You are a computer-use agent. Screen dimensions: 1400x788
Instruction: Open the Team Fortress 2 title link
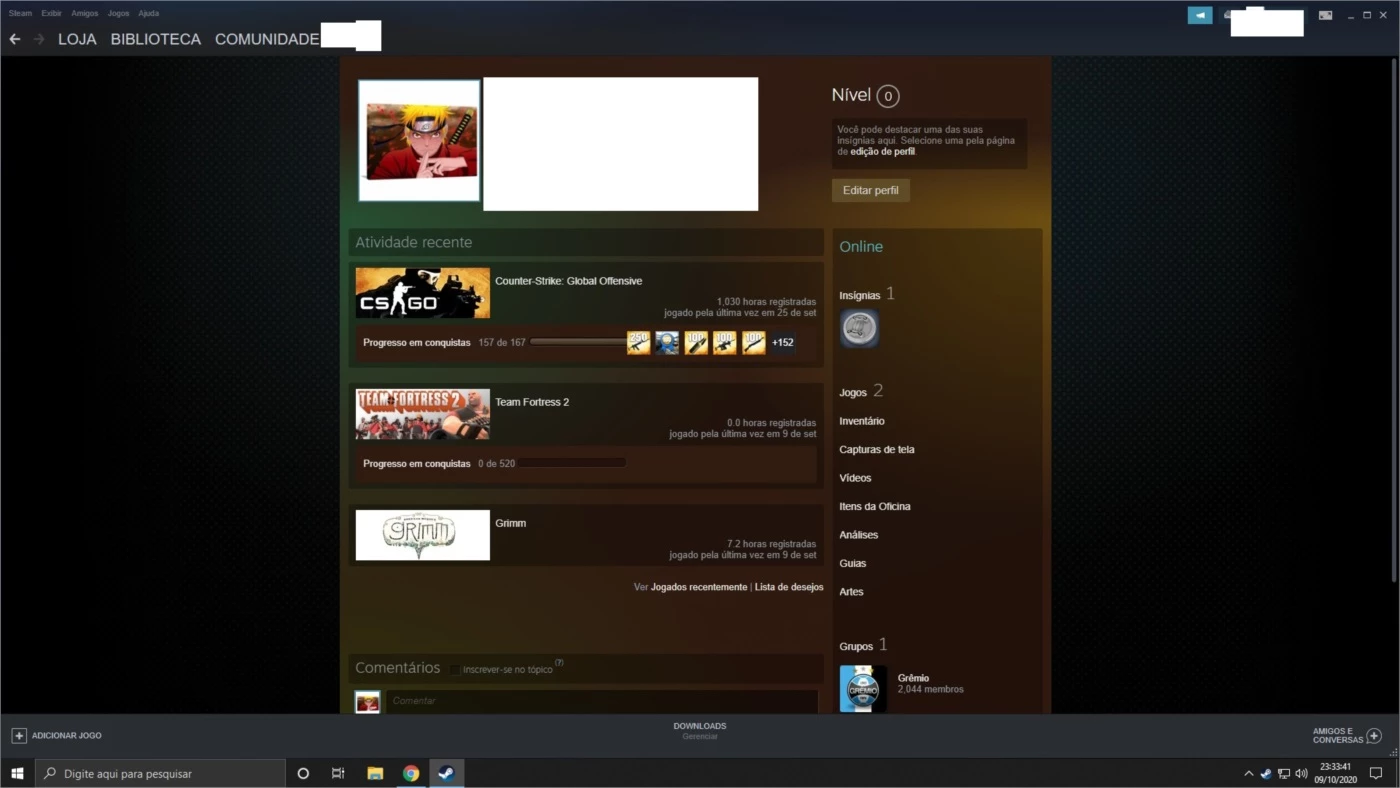point(532,402)
